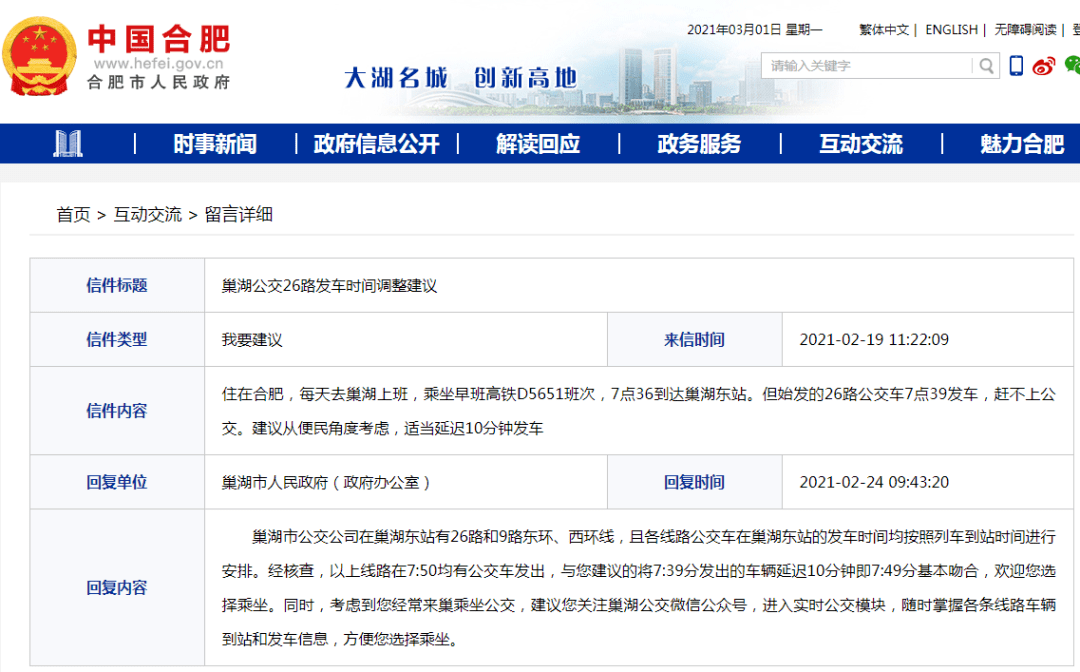Open the Weibo icon link
This screenshot has height=672, width=1080.
coord(1044,65)
